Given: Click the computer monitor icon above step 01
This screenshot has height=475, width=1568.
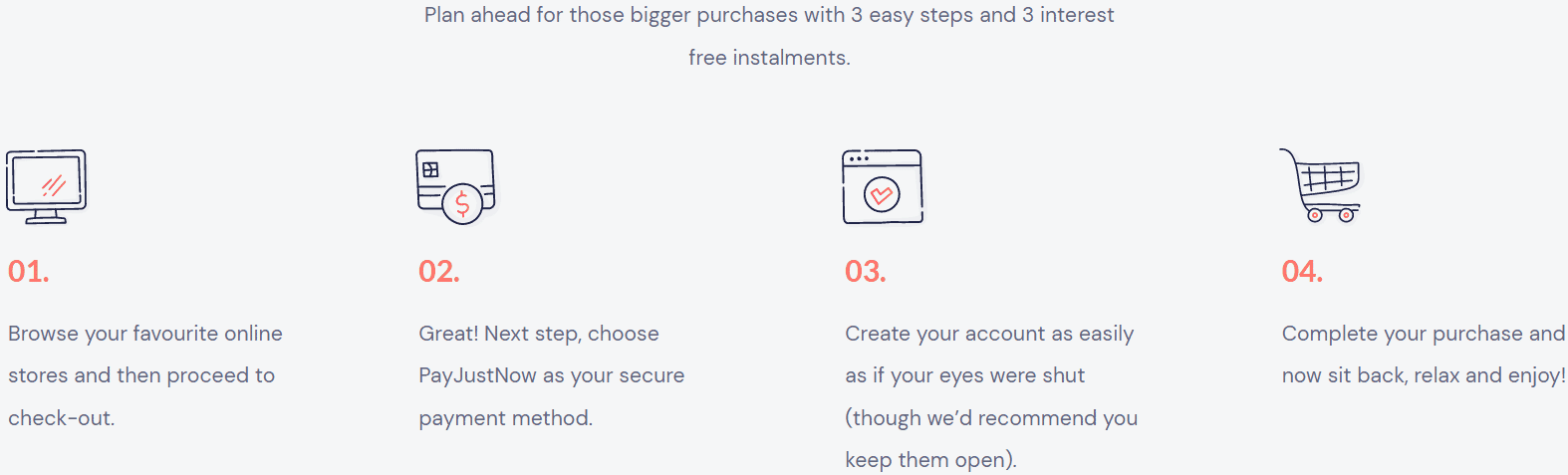Looking at the screenshot, I should (46, 186).
